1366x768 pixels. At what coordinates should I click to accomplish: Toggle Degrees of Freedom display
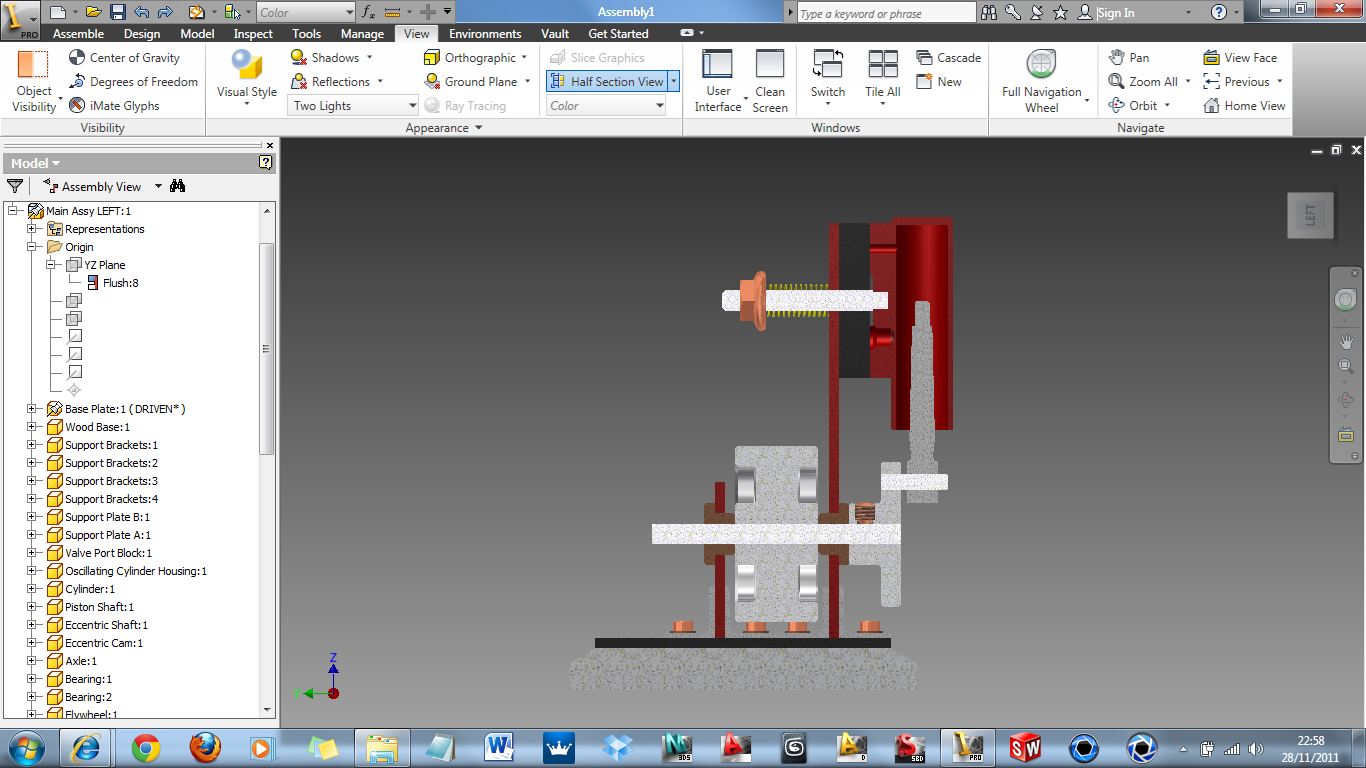tap(133, 81)
